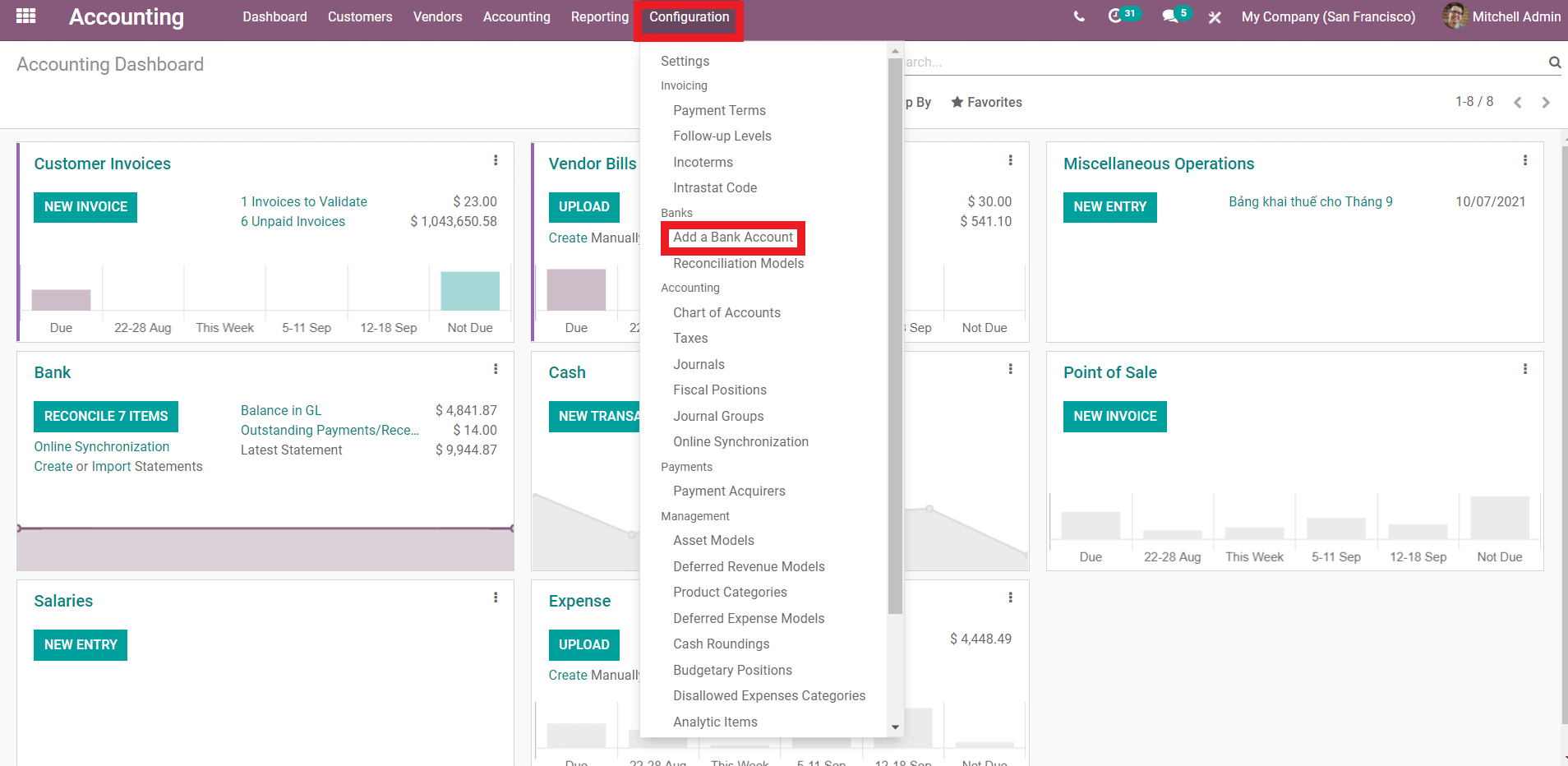Open the Dashboard menu
This screenshot has height=766, width=1568.
pyautogui.click(x=274, y=16)
